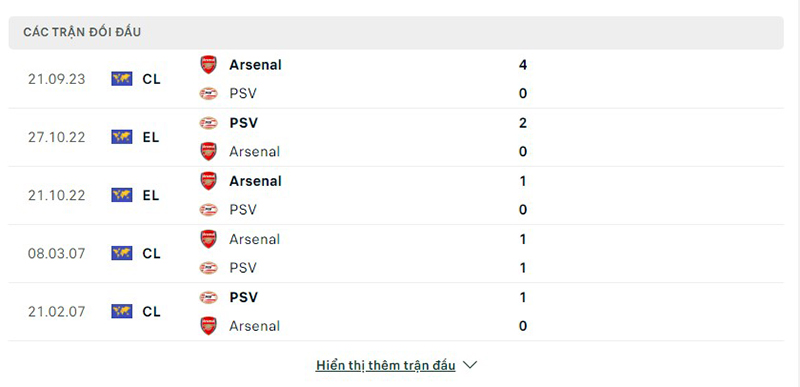Open the 08.03.07 match by its date
The image size is (800, 387).
point(57,254)
